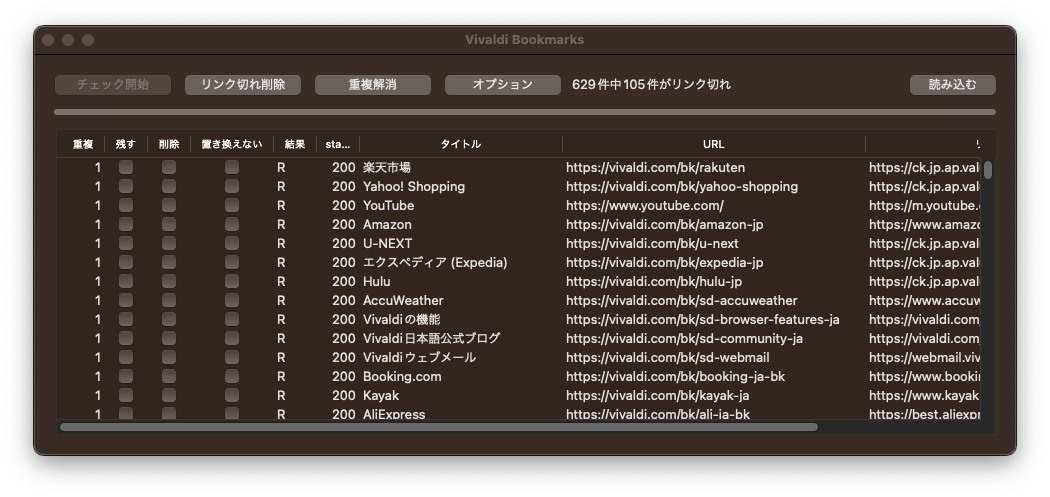Check 削除 box for 楽天市場 row
1050x497 pixels.
(169, 167)
